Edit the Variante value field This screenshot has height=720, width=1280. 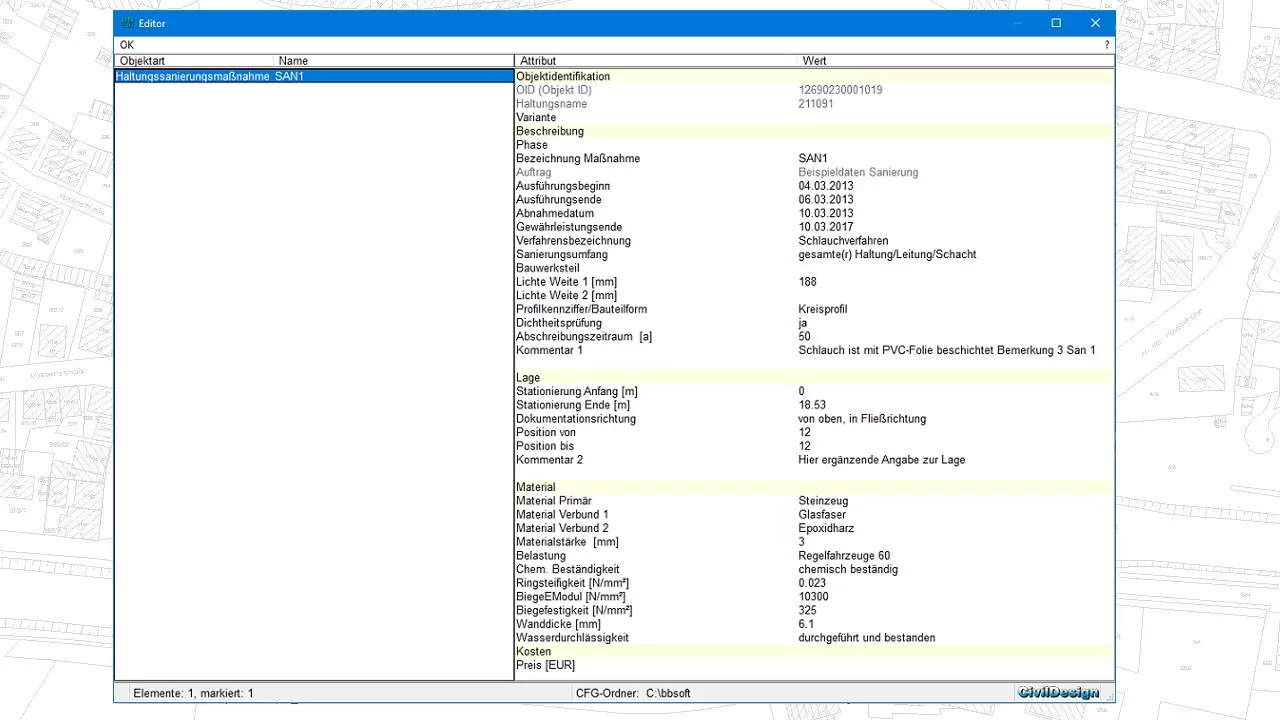(955, 118)
